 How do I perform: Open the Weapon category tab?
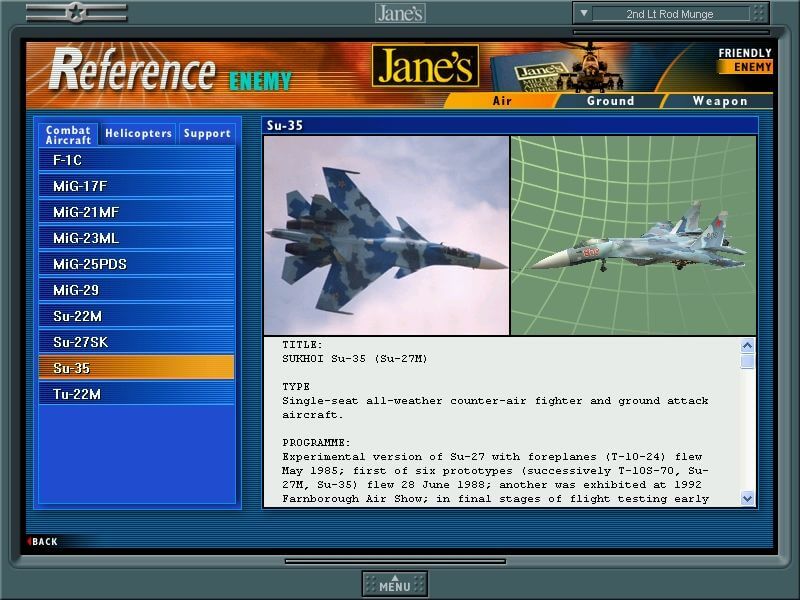coord(720,101)
